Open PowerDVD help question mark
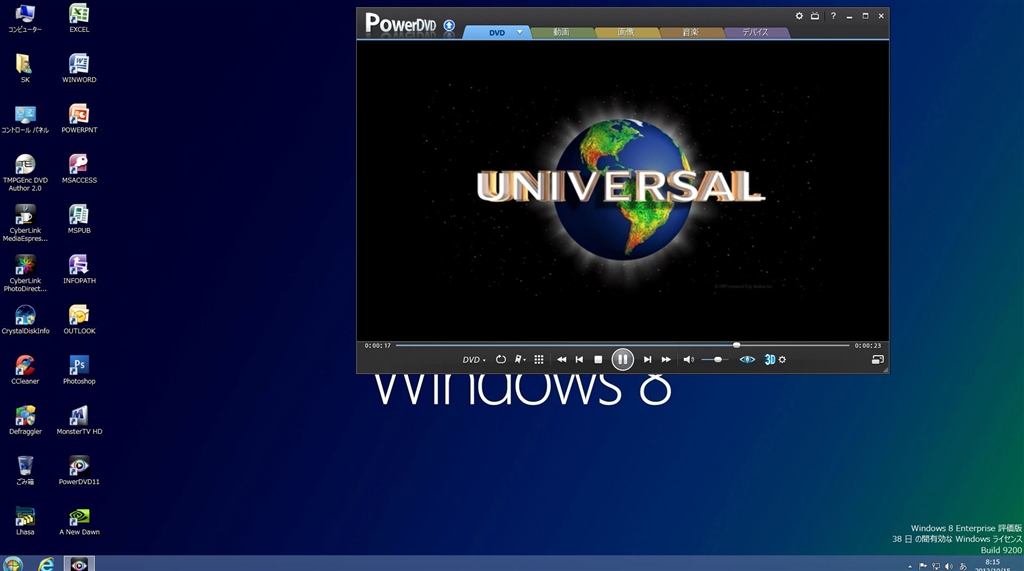1024x571 pixels. [833, 16]
